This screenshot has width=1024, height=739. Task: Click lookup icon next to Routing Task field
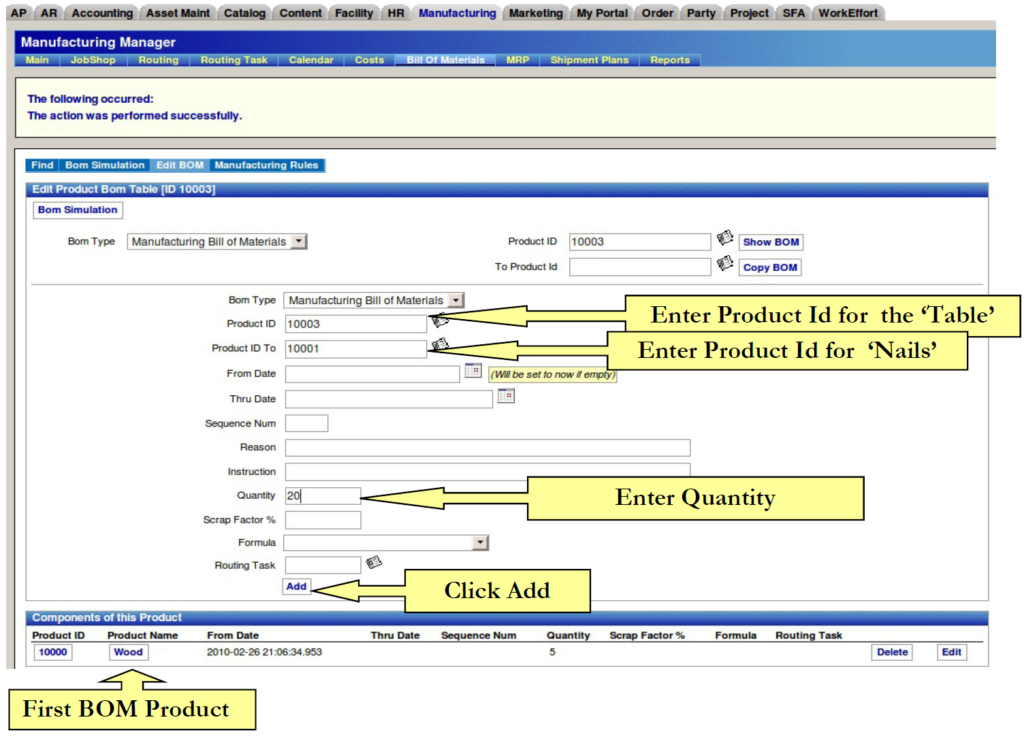pos(374,563)
